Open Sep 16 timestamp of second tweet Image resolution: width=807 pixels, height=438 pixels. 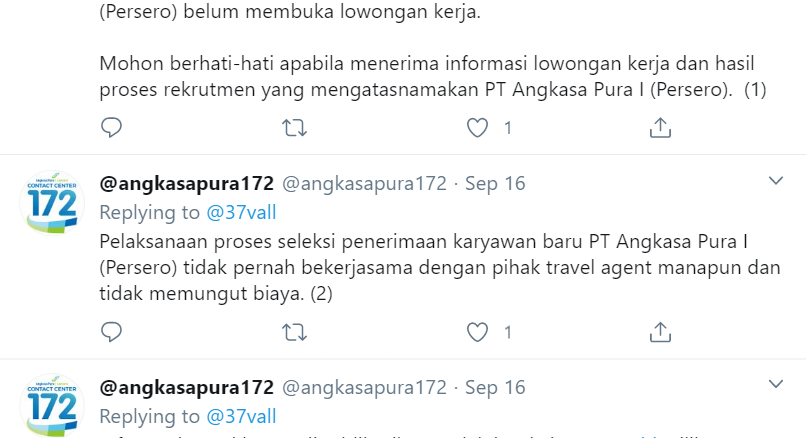(x=495, y=184)
